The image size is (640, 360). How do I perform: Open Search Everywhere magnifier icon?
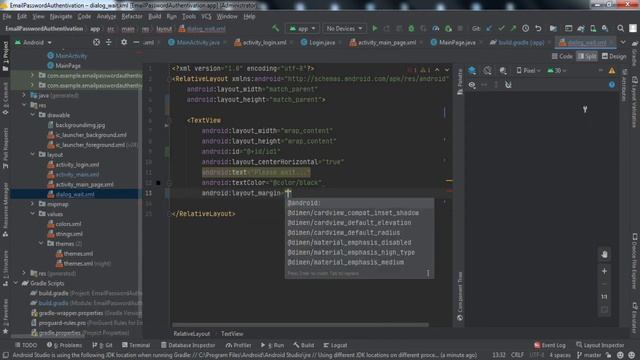[x=620, y=29]
